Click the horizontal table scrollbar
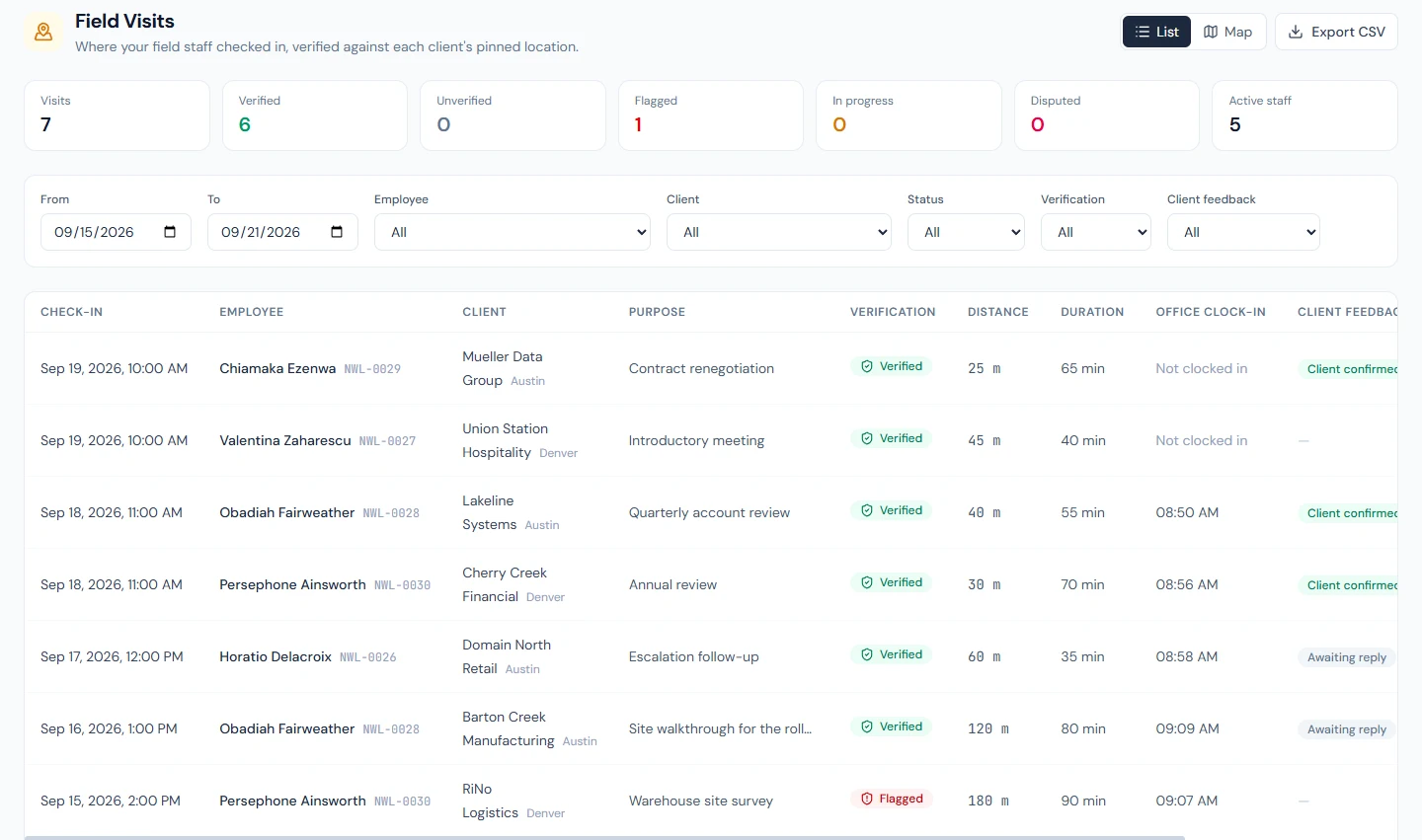The width and height of the screenshot is (1422, 840). click(x=604, y=837)
